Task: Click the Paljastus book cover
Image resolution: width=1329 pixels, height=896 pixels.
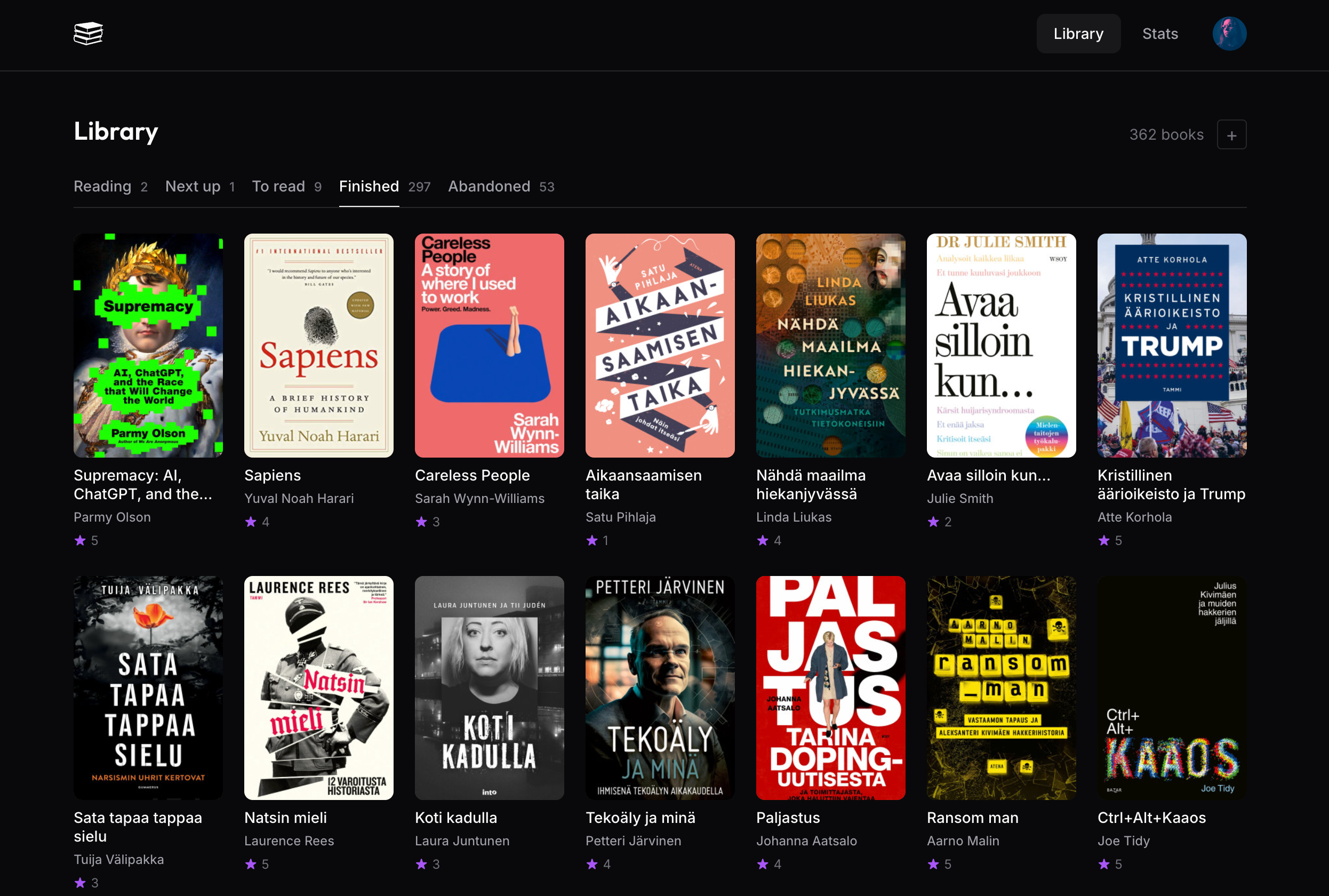Action: pos(830,687)
